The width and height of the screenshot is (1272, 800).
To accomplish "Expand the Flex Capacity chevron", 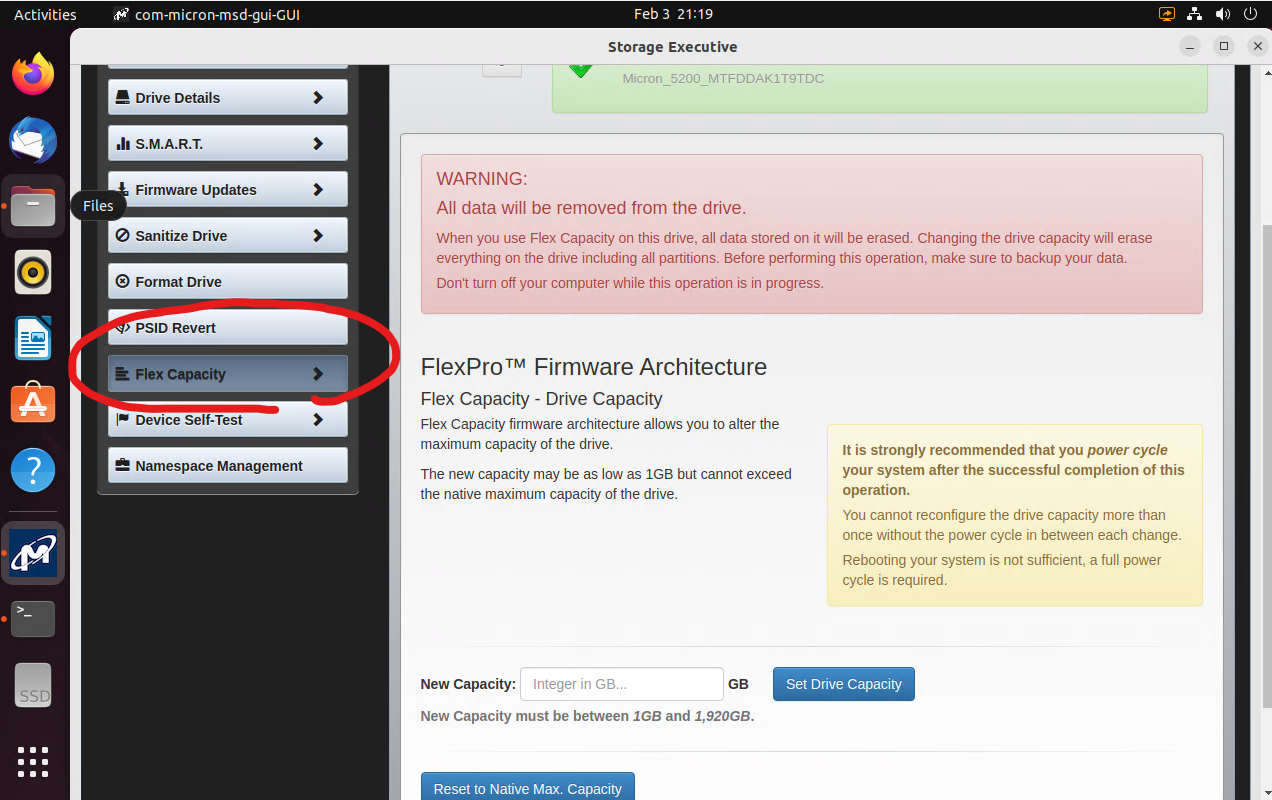I will [318, 374].
